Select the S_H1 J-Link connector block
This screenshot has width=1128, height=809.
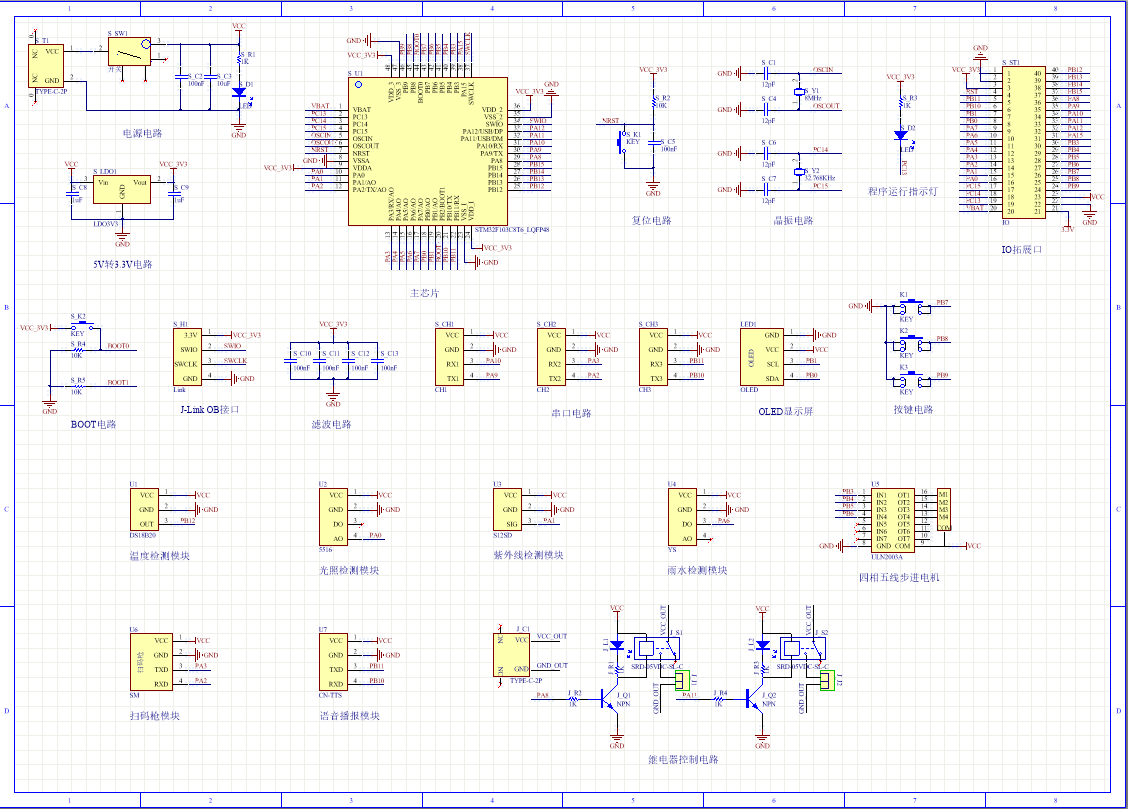[187, 357]
